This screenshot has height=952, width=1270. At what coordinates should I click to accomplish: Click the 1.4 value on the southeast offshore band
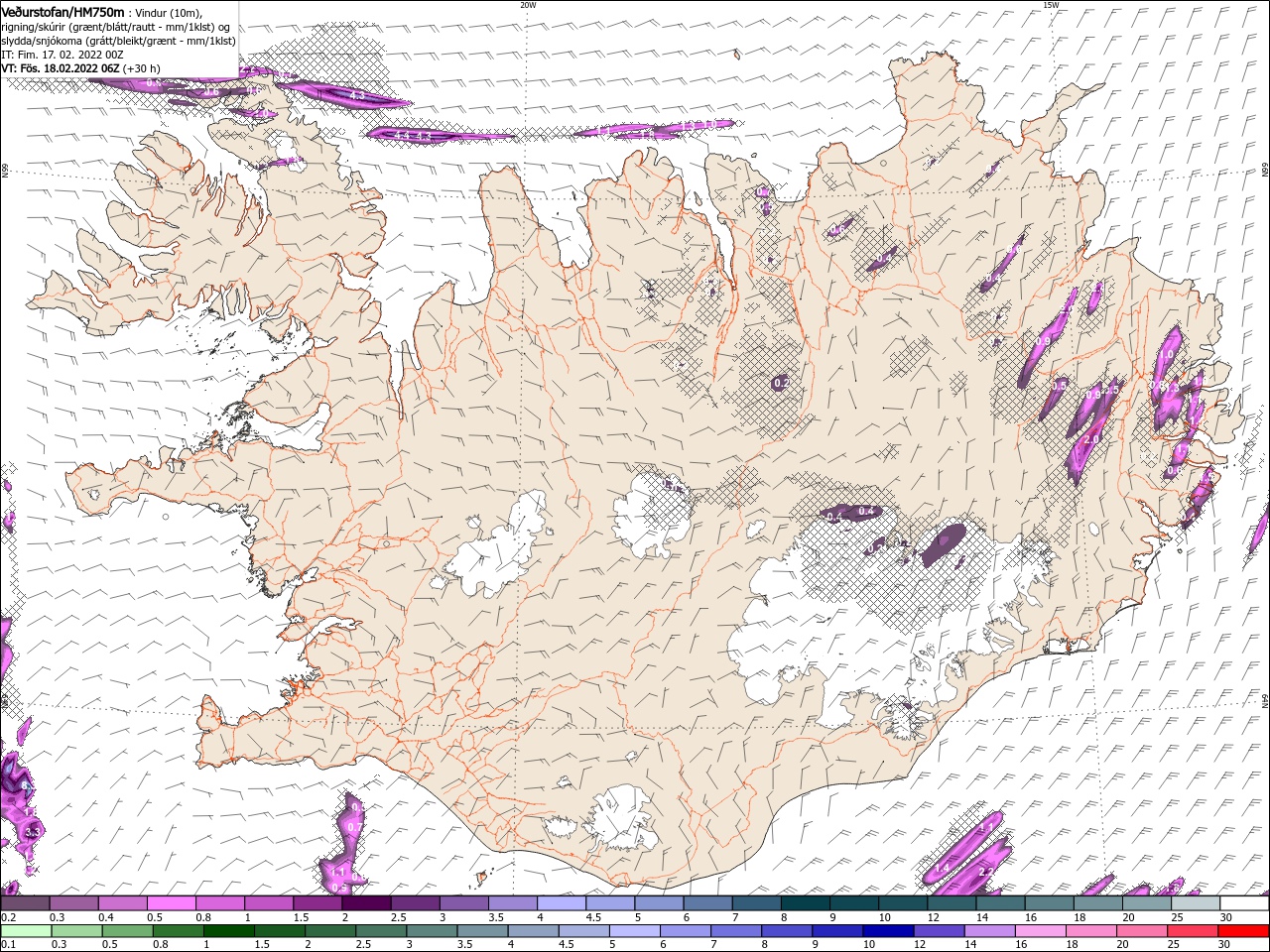tap(943, 868)
